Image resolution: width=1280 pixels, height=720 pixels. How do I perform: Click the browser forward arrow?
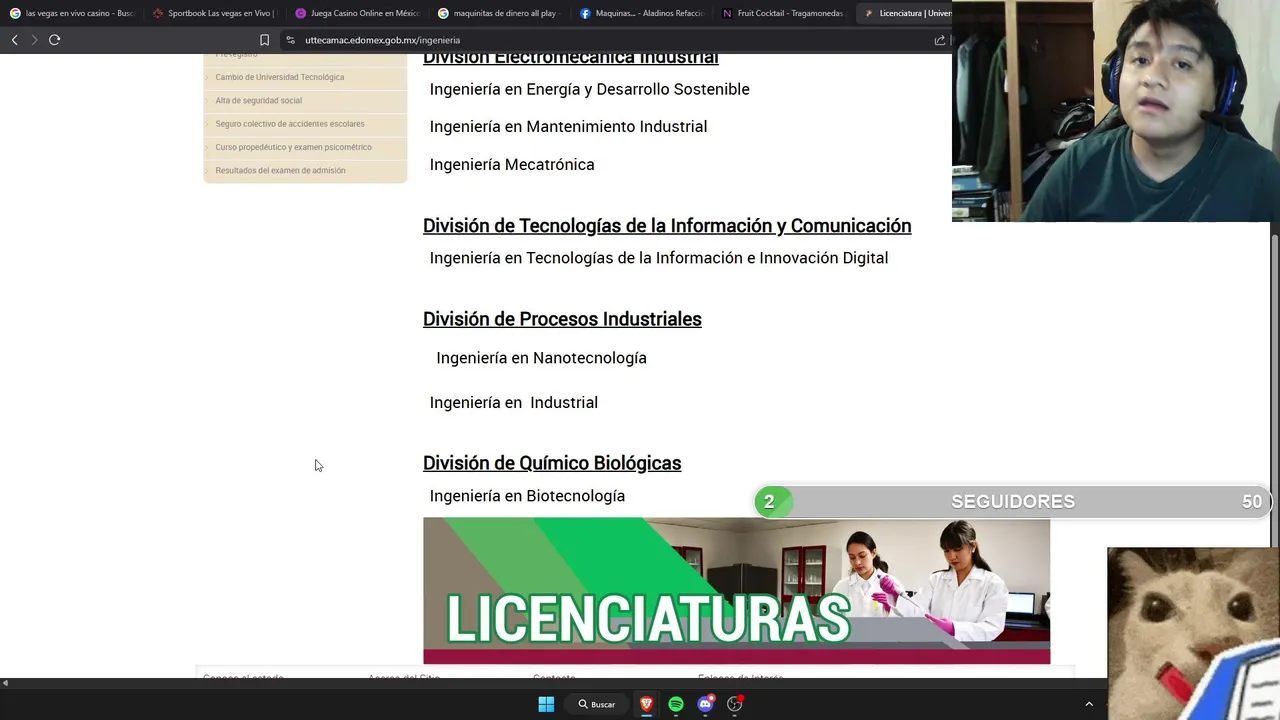point(34,40)
